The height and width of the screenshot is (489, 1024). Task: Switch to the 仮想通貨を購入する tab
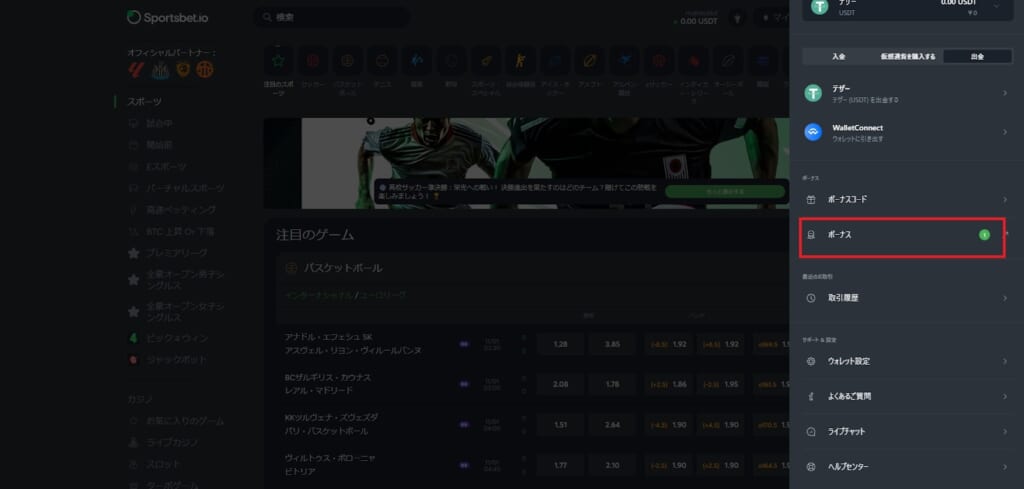(908, 57)
